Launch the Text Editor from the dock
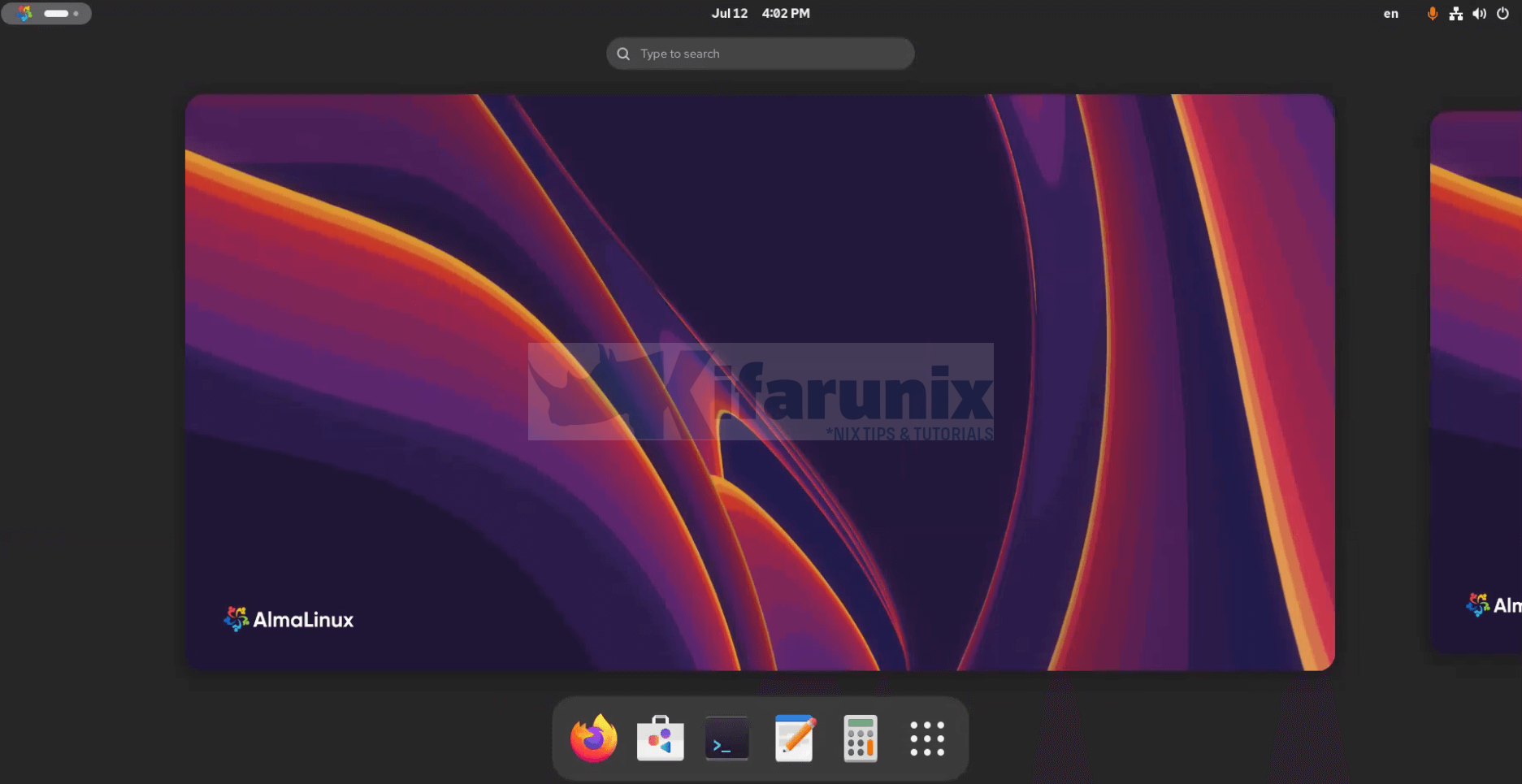The height and width of the screenshot is (784, 1522). point(794,739)
